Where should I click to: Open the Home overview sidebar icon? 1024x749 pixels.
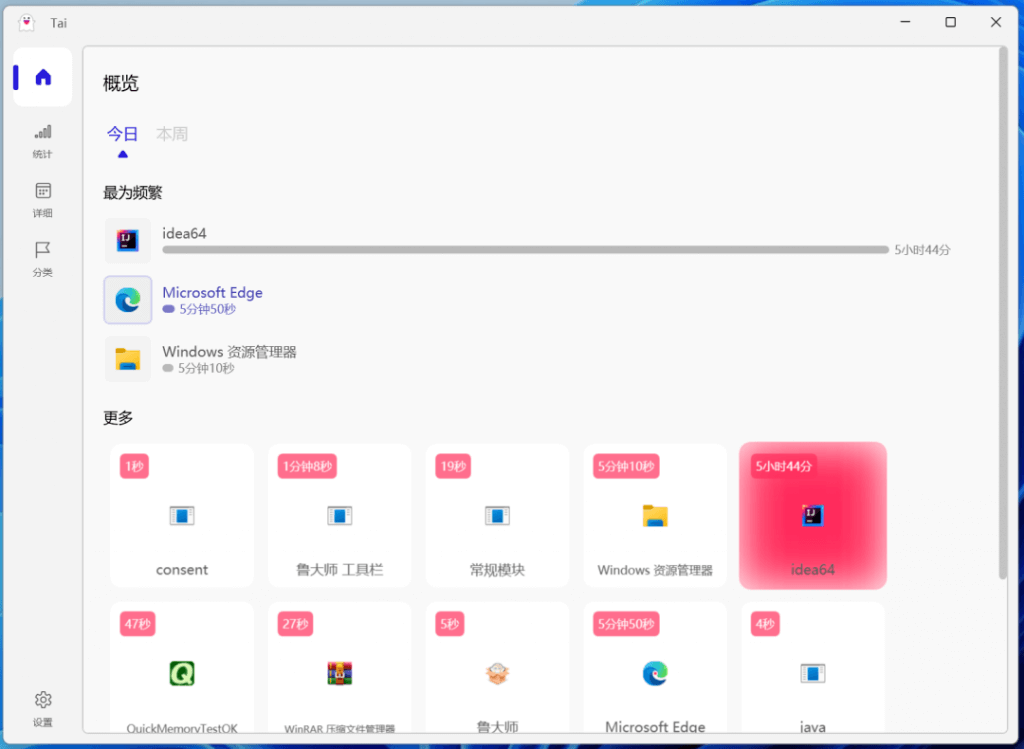pyautogui.click(x=43, y=77)
